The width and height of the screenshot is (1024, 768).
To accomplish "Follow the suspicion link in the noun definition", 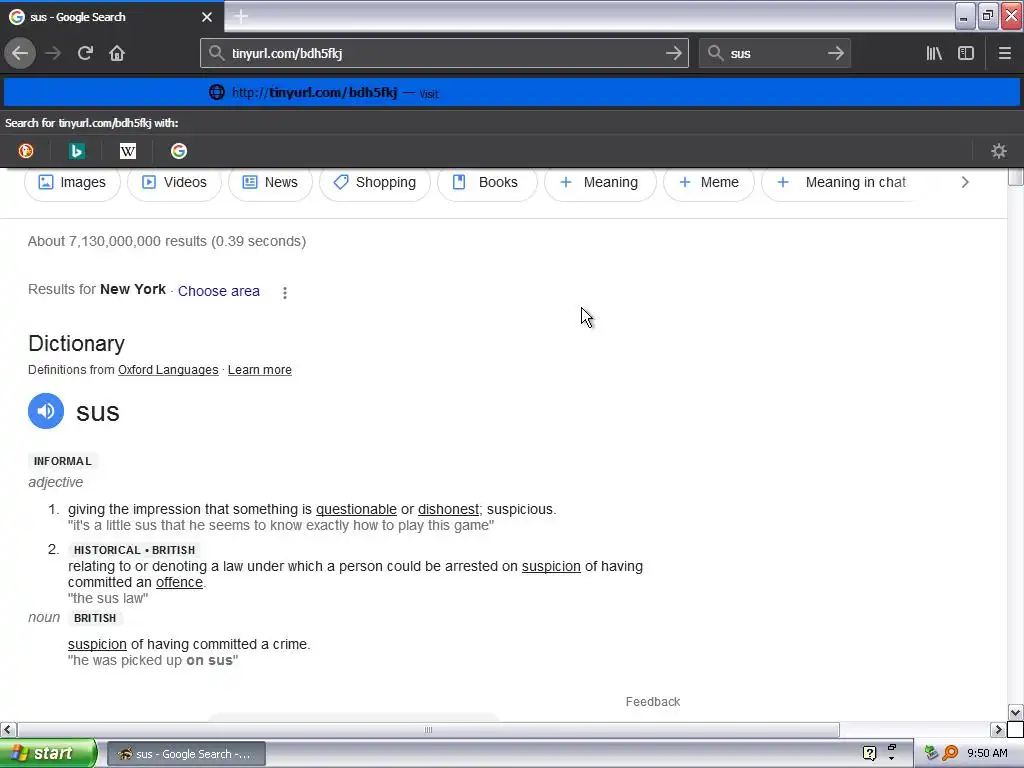I will tap(97, 644).
